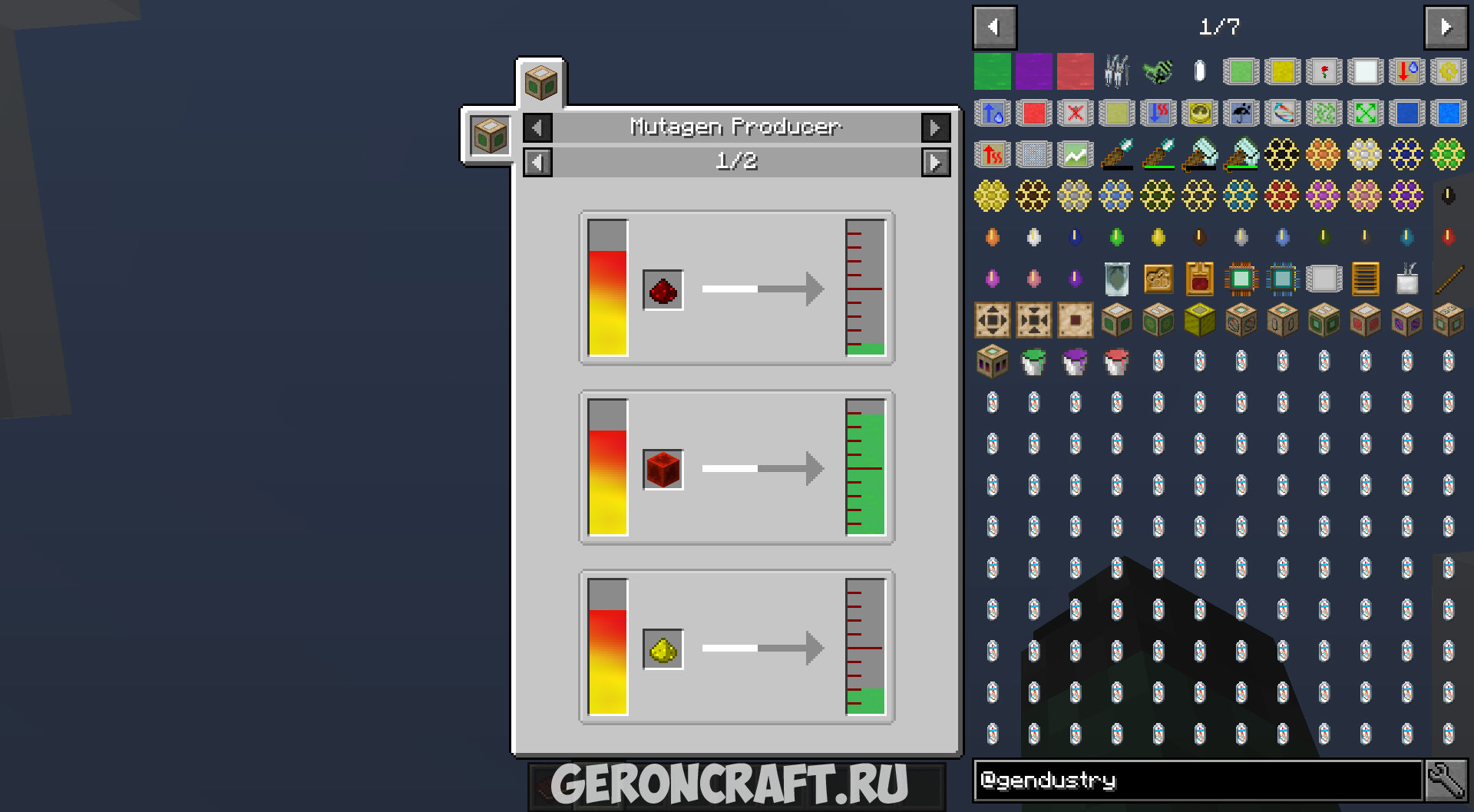Click the 1/7 page indicator text

pos(1219,27)
